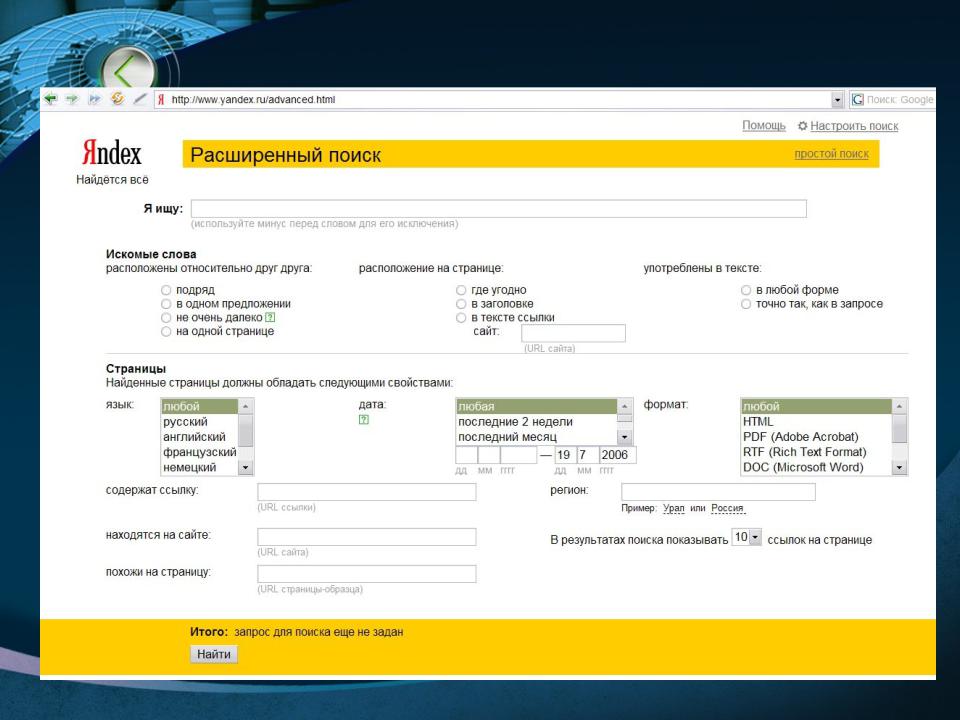Click the сайт URL input field

click(x=573, y=333)
